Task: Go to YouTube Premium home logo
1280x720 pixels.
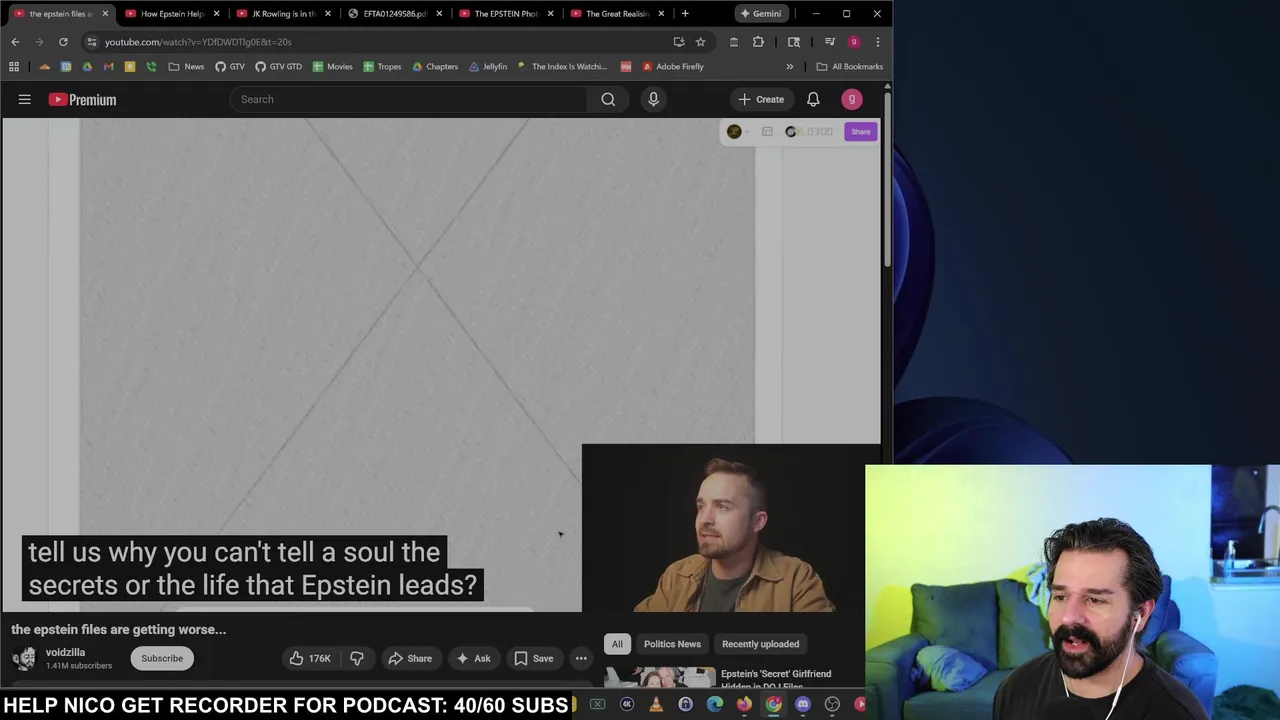Action: point(82,99)
